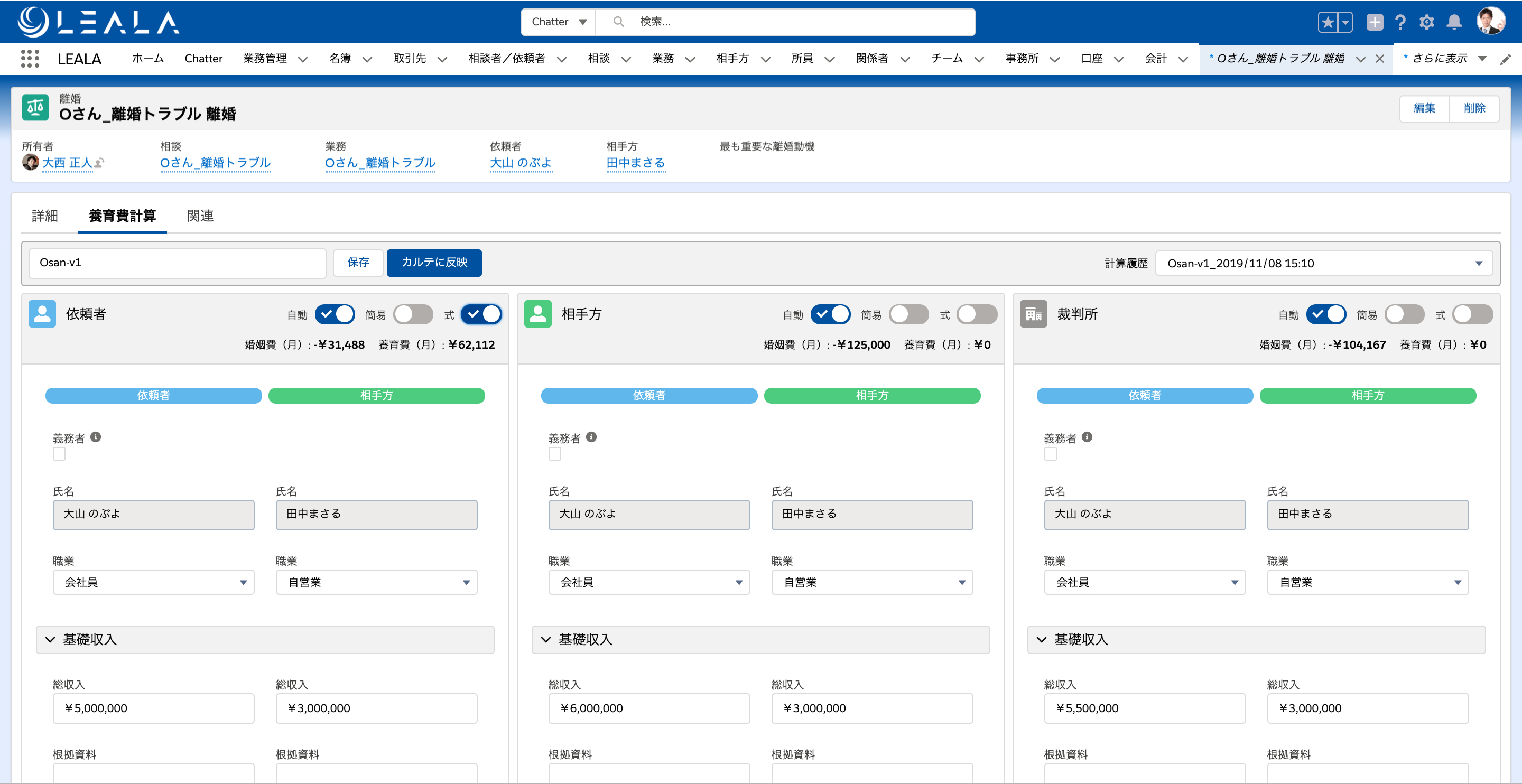This screenshot has width=1522, height=784.
Task: Open 依頼者 link 大山 のぶよ
Action: click(521, 163)
